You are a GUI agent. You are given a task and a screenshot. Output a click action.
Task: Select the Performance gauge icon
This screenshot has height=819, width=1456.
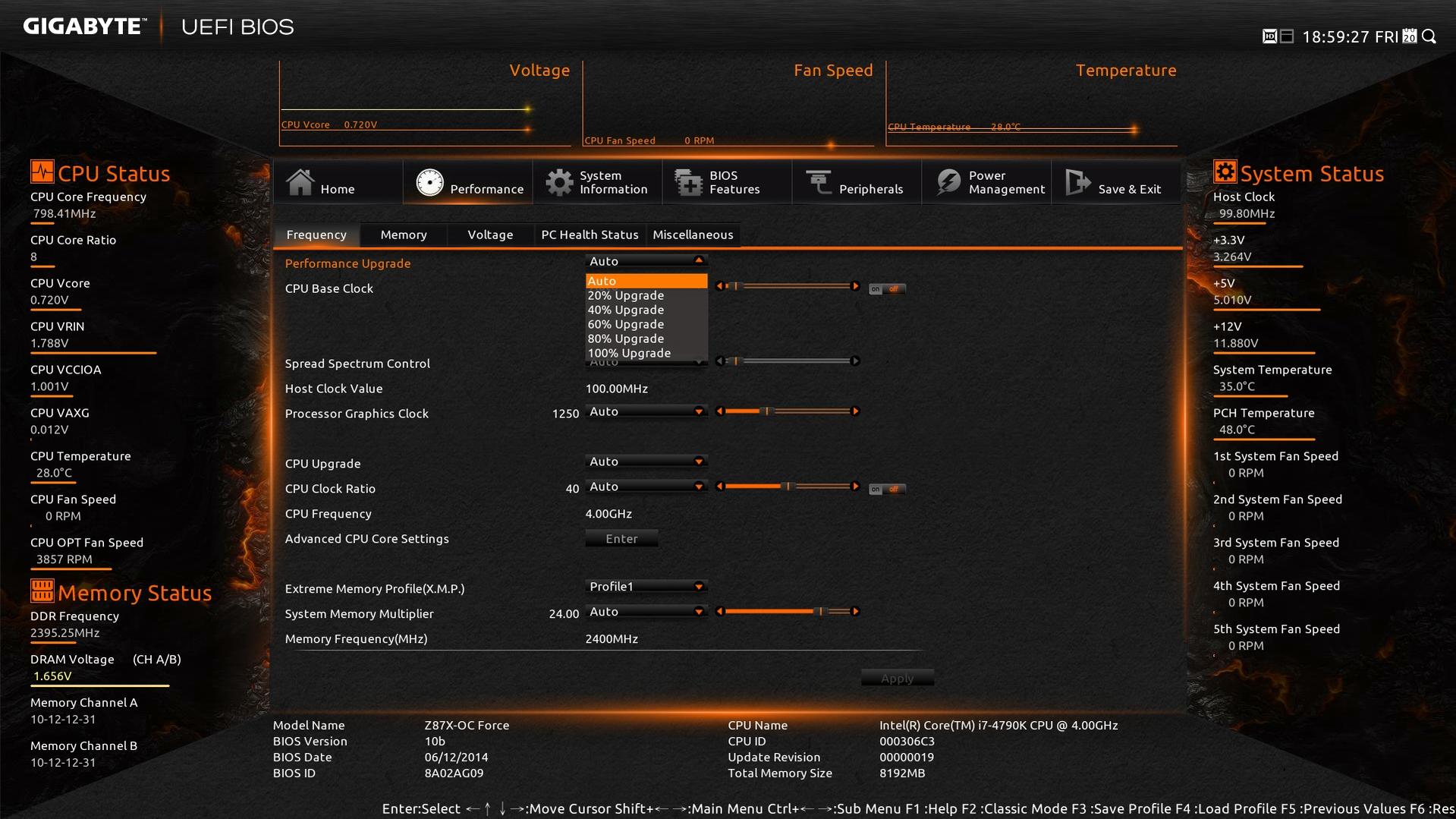(429, 182)
